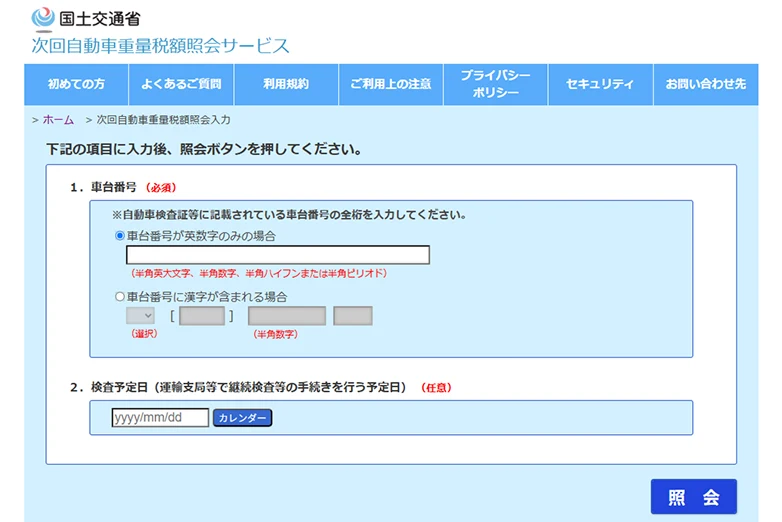782x522 pixels.
Task: Click the 国土交通省 ministry name text
Action: [100, 19]
